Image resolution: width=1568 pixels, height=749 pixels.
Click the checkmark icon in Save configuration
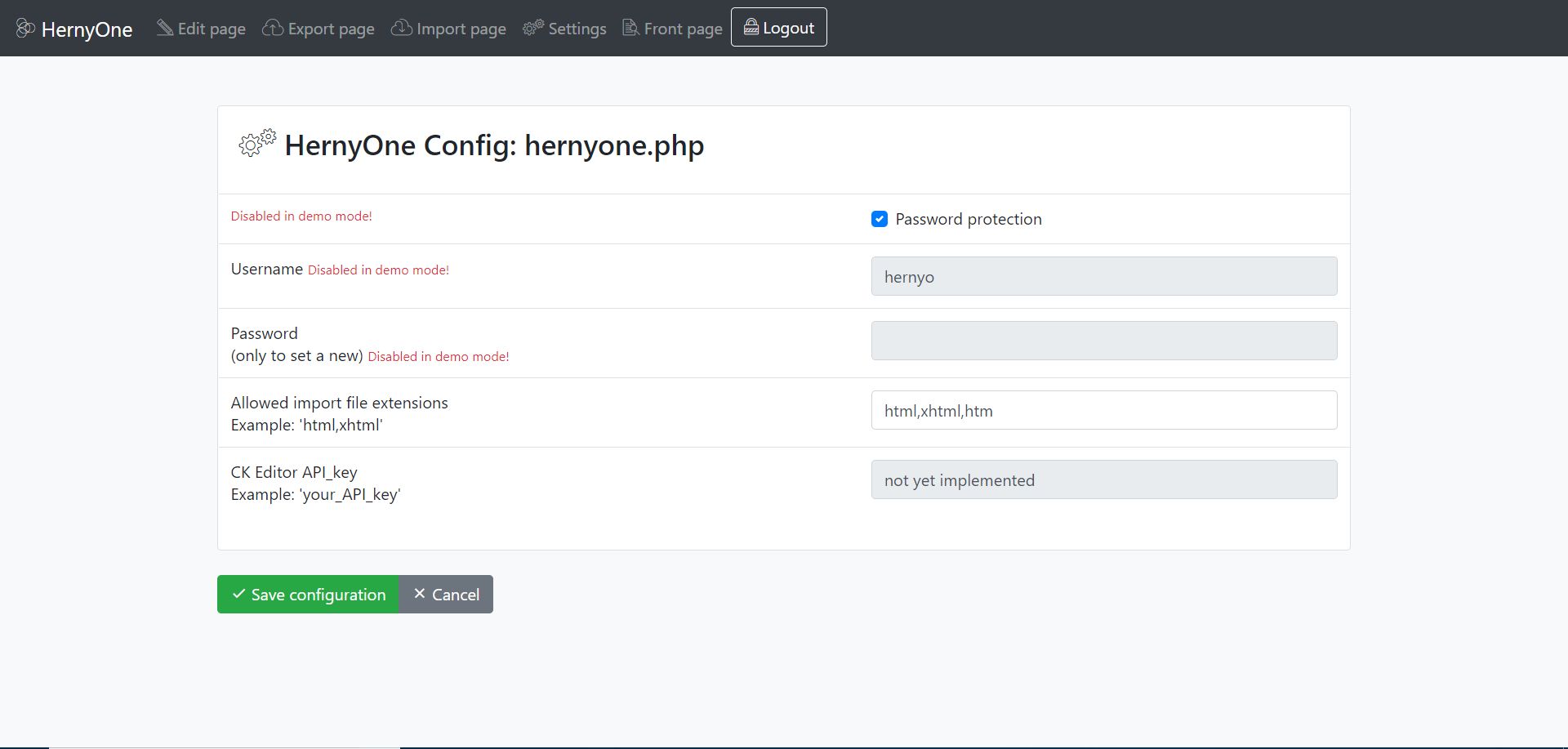pyautogui.click(x=238, y=594)
